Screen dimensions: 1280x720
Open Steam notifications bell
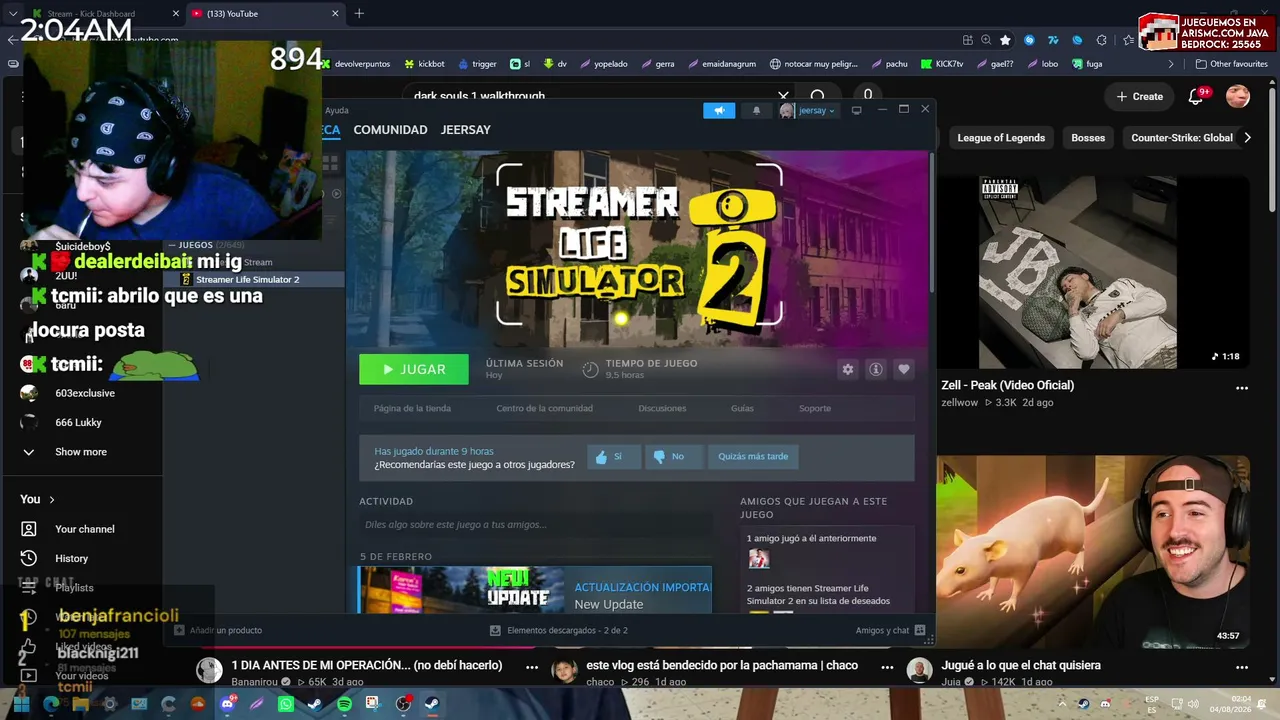(756, 110)
